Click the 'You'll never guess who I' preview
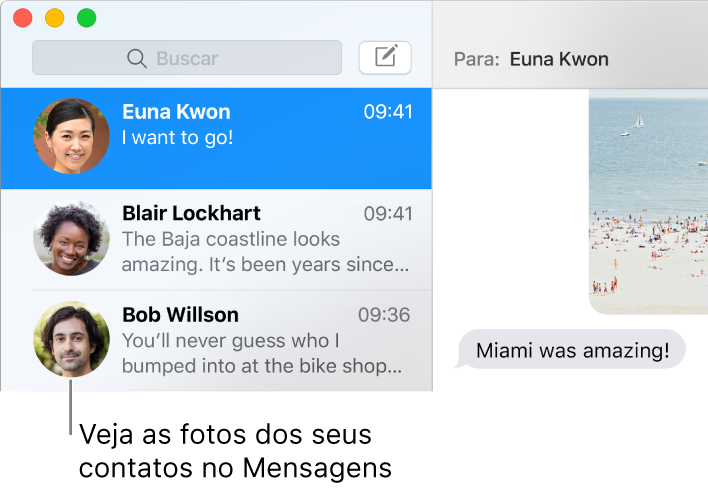The height and width of the screenshot is (492, 708). point(262,353)
